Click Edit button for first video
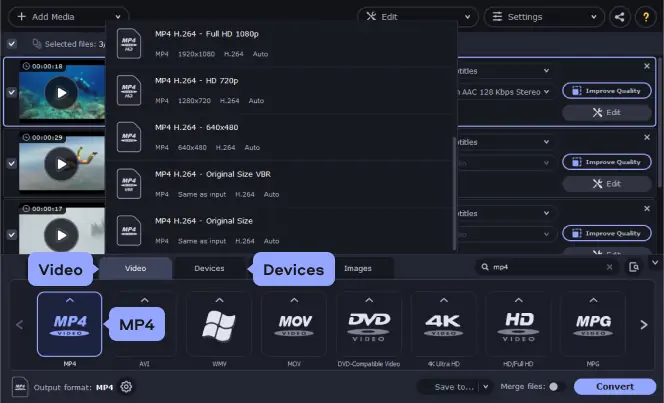 pos(607,113)
